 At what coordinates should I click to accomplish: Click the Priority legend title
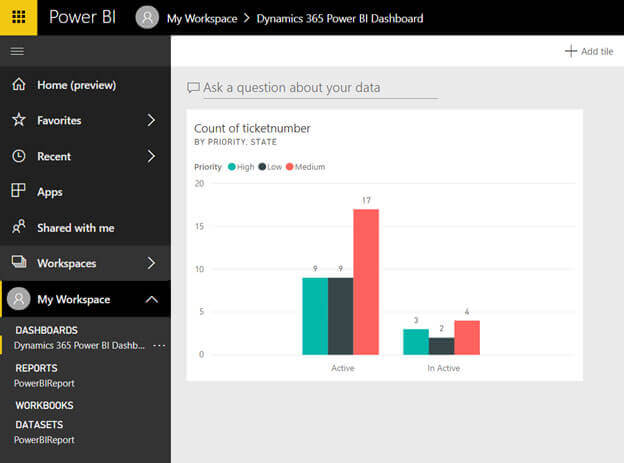[x=208, y=167]
